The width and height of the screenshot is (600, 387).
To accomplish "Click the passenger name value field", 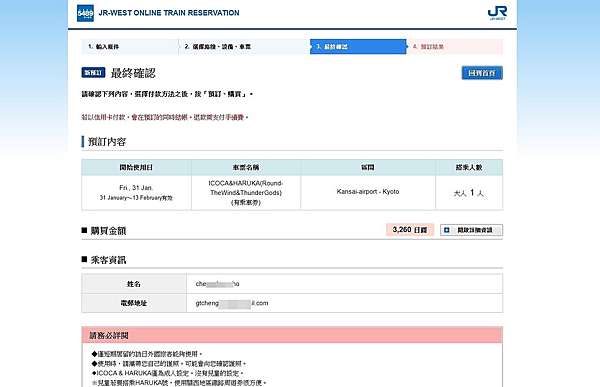I will click(x=344, y=284).
